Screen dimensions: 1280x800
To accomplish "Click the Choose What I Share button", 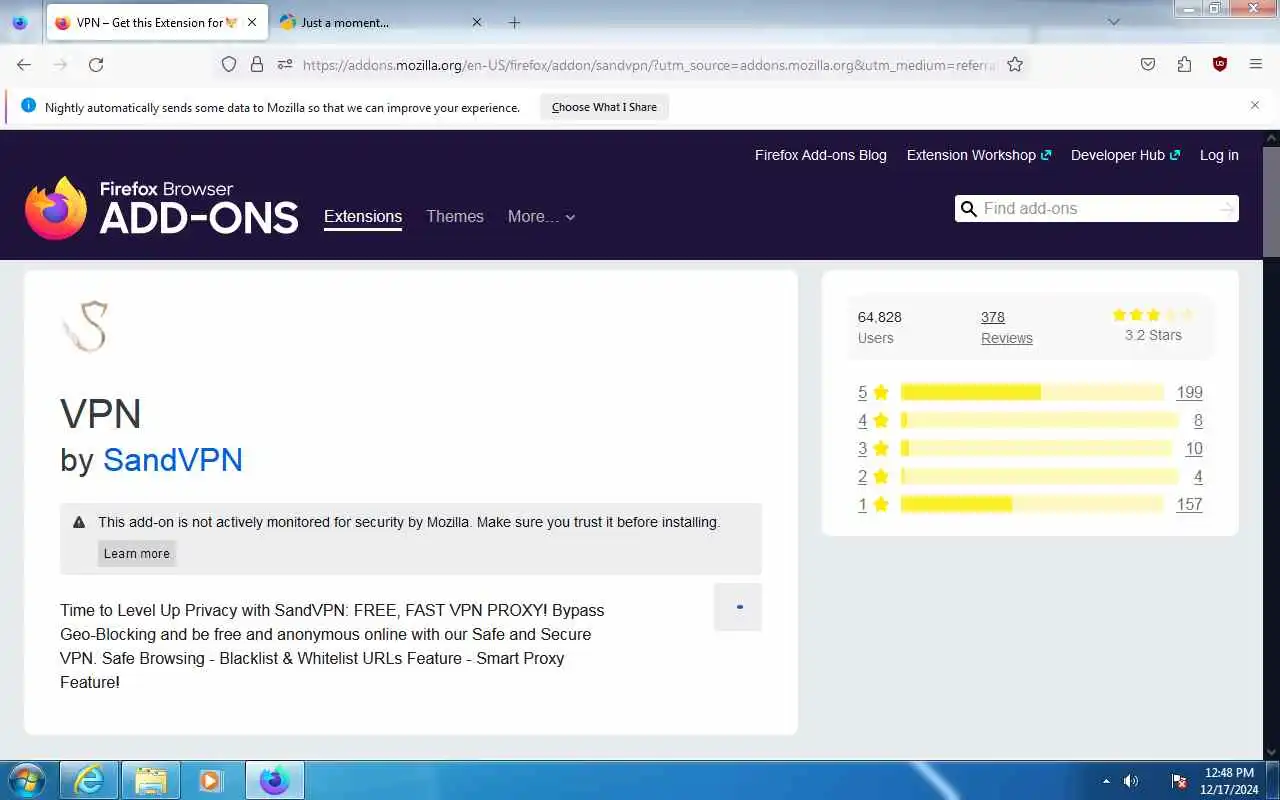I will tap(604, 107).
